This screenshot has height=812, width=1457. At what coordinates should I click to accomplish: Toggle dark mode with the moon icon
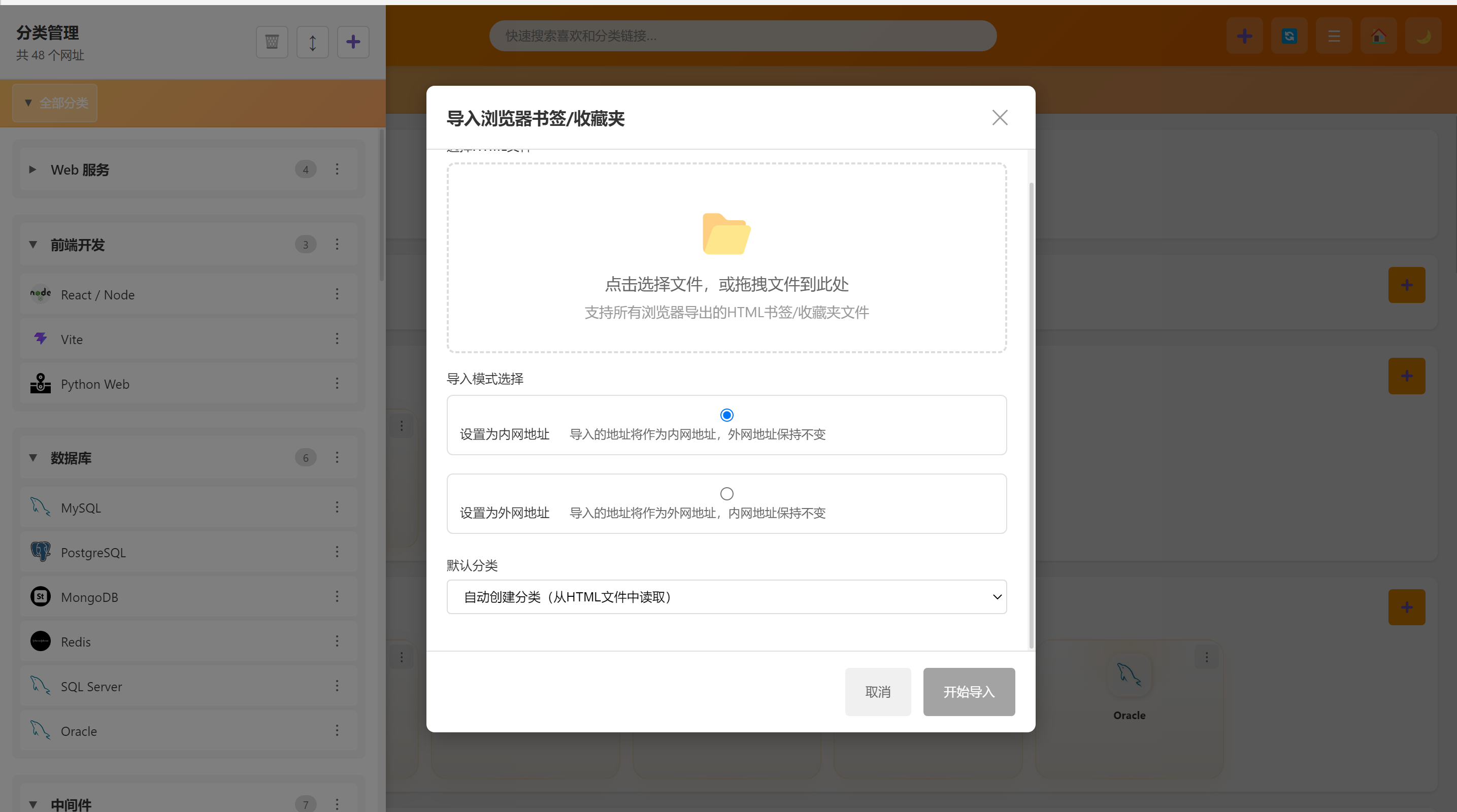click(1423, 36)
